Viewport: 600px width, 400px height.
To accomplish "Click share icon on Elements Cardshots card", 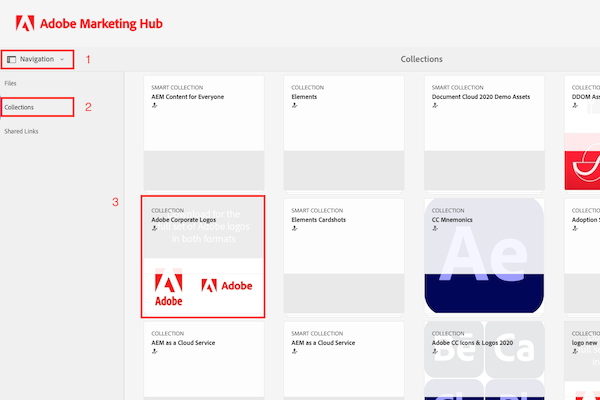I will click(x=295, y=228).
